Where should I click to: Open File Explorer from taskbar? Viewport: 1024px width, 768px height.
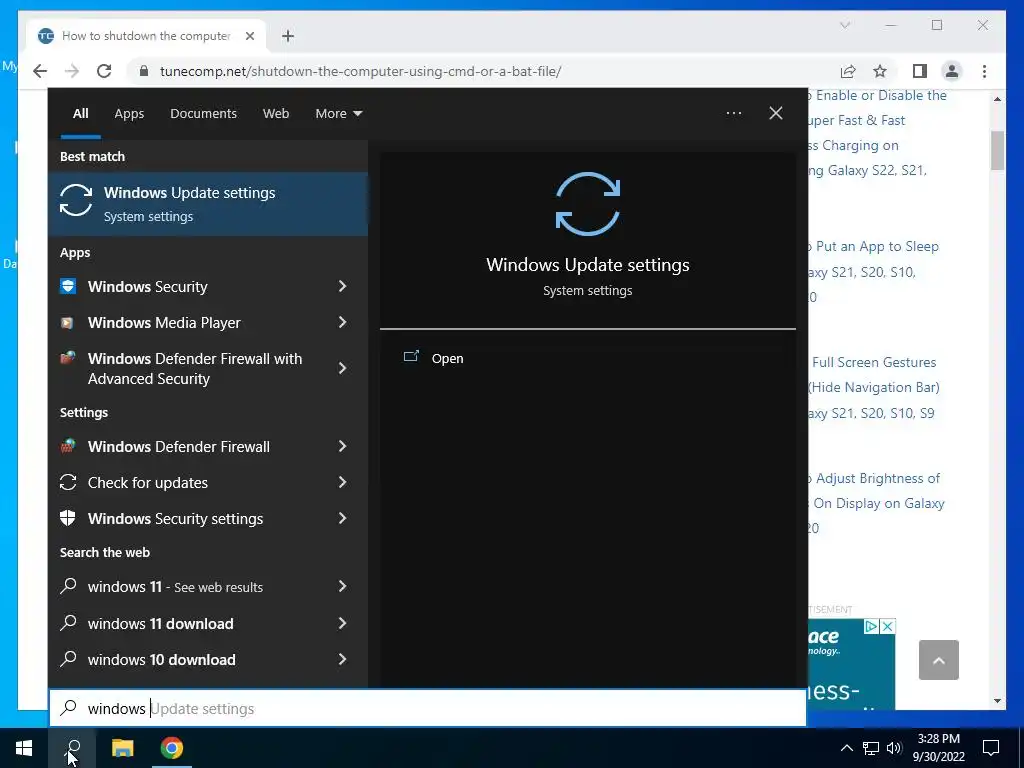coord(122,748)
